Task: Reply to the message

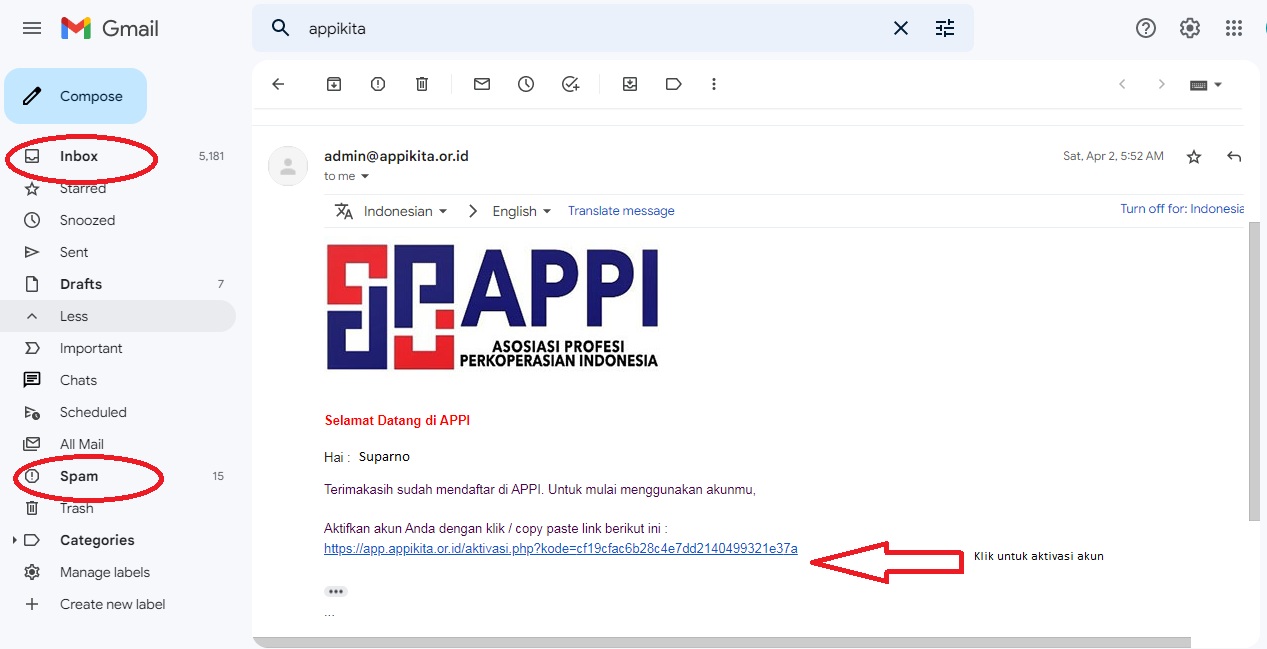Action: (1234, 157)
